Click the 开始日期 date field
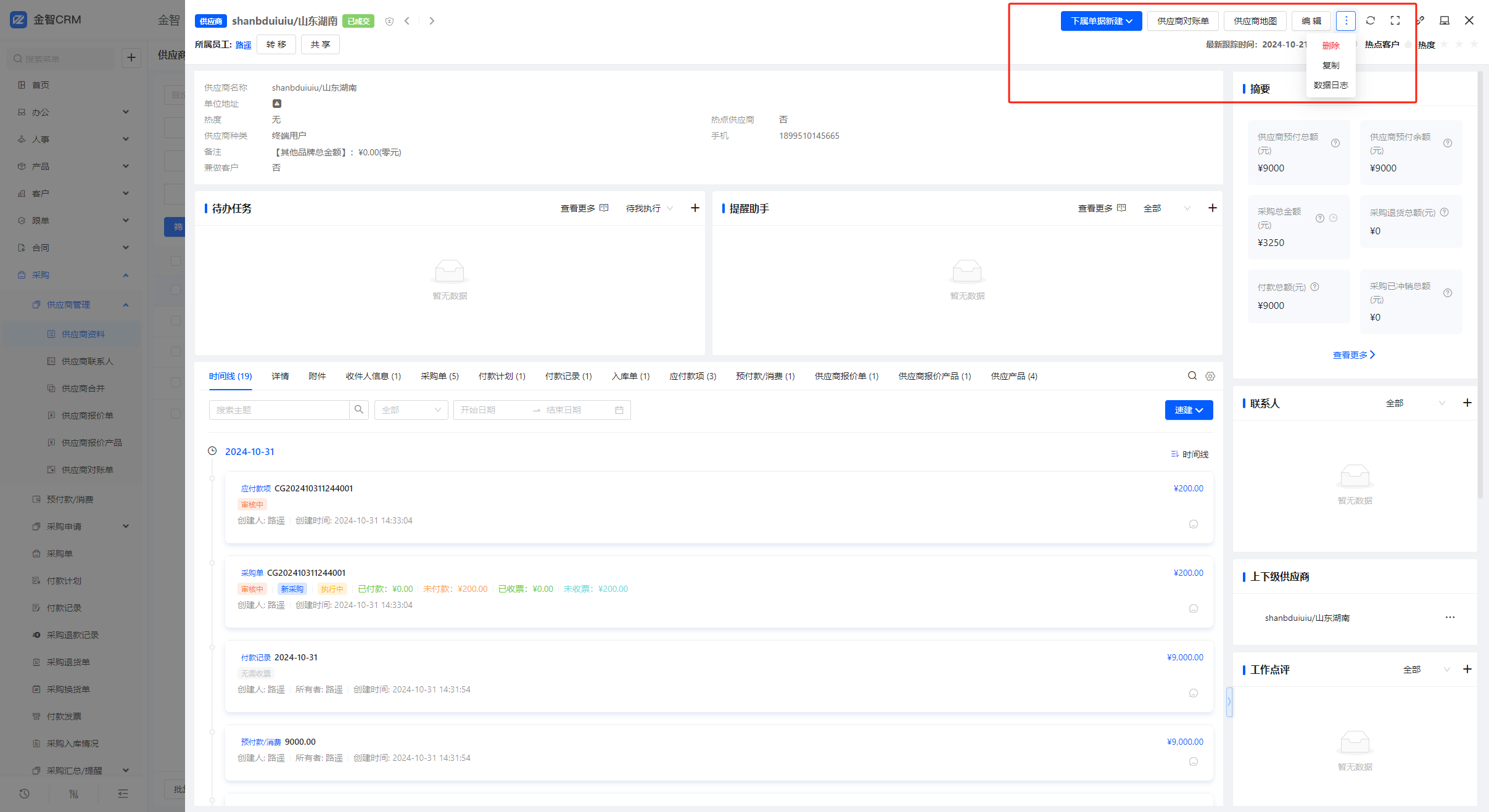 pyautogui.click(x=493, y=410)
